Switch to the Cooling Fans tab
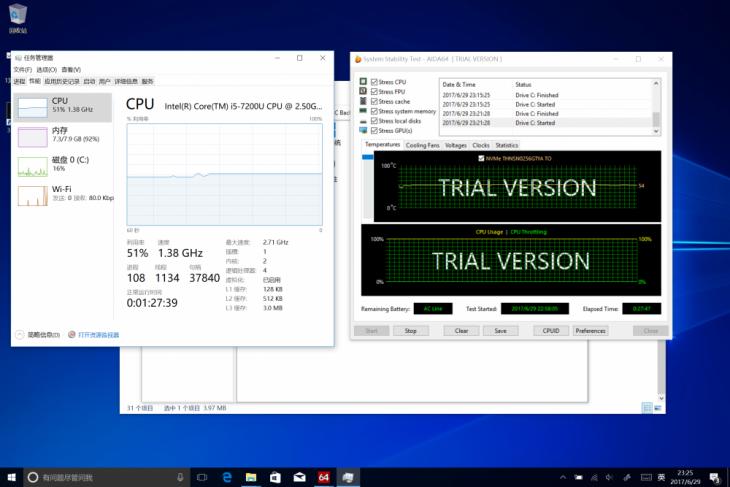 (422, 145)
